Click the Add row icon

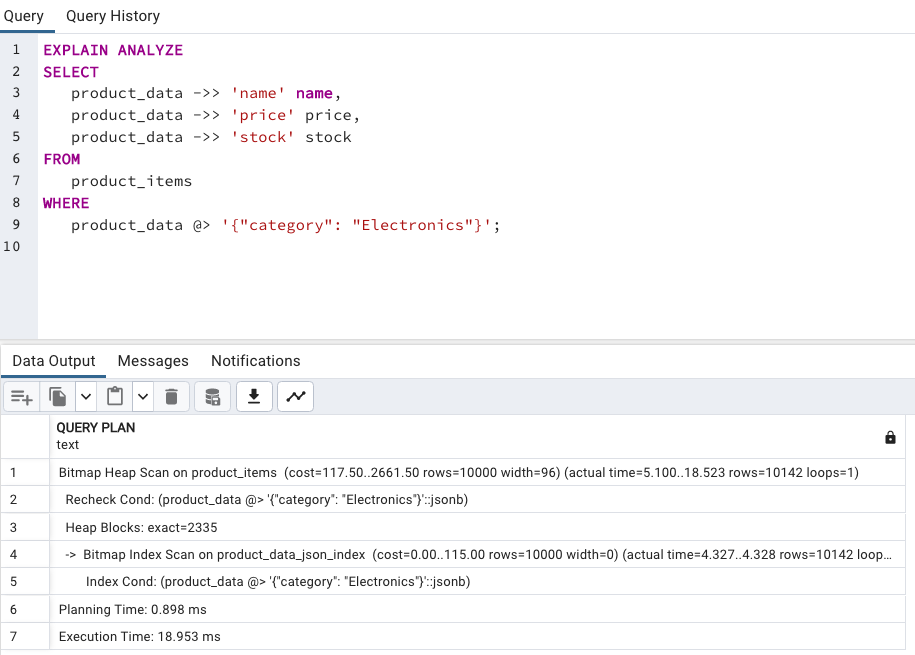[21, 397]
